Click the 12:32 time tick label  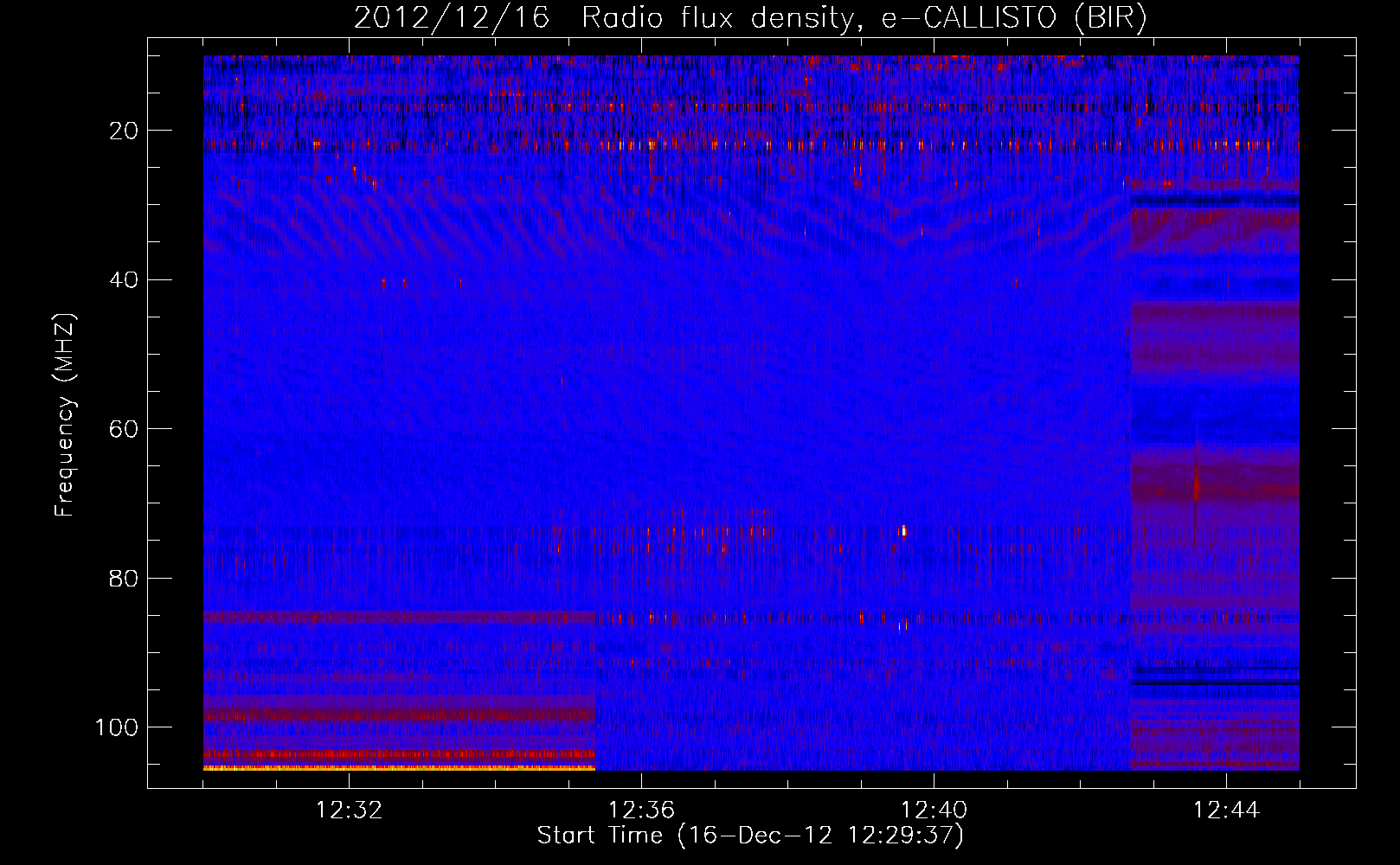(x=349, y=811)
